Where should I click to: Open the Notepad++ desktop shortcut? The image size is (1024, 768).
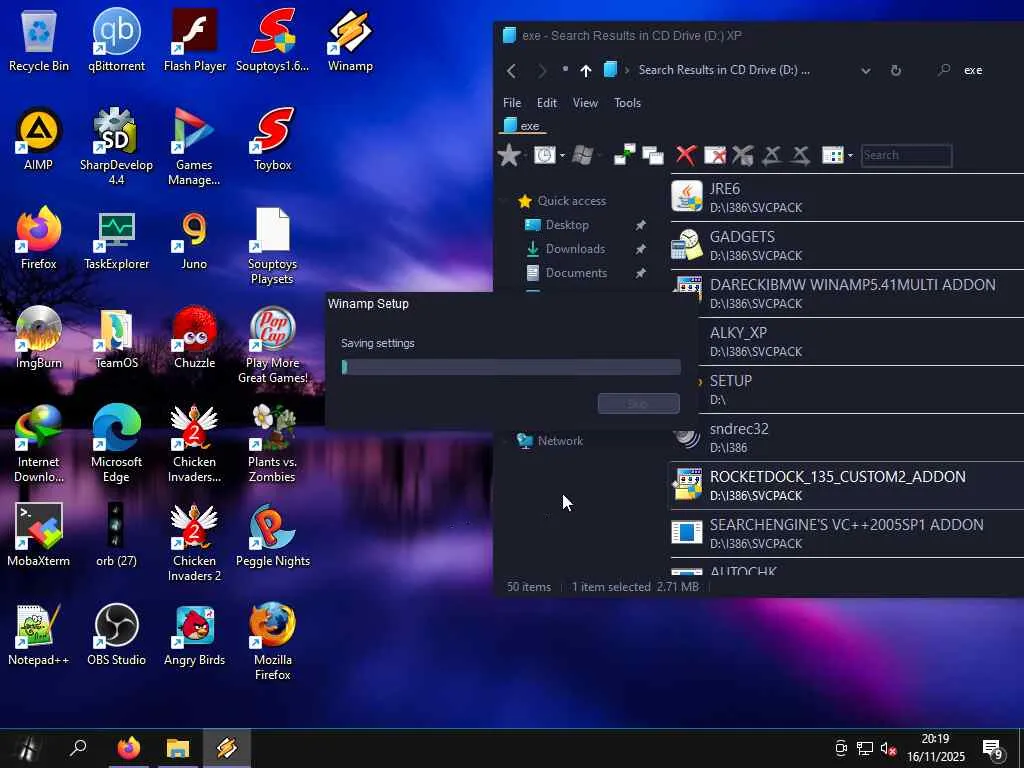pos(39,634)
